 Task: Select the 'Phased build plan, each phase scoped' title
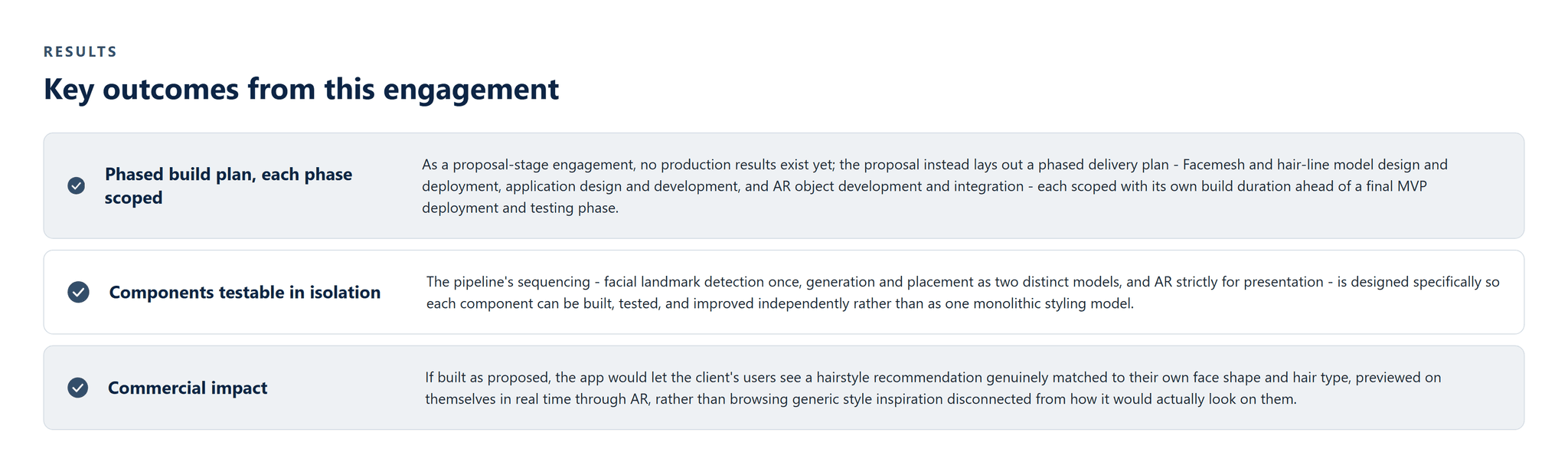[x=228, y=185]
